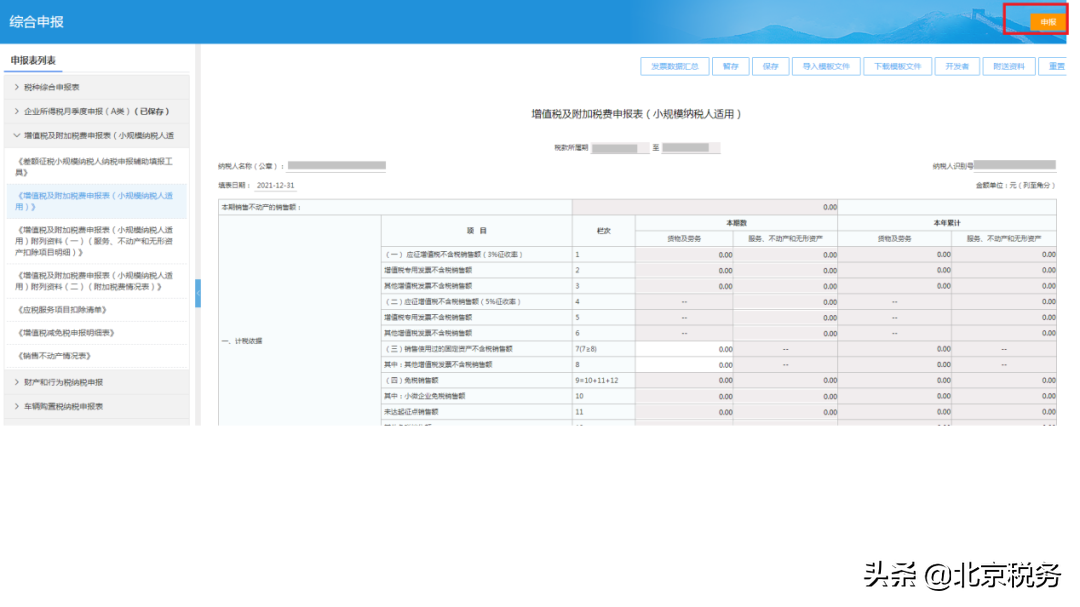Click row 8 货物及劳务 本期数 cell
This screenshot has height=607, width=1080.
(x=684, y=365)
